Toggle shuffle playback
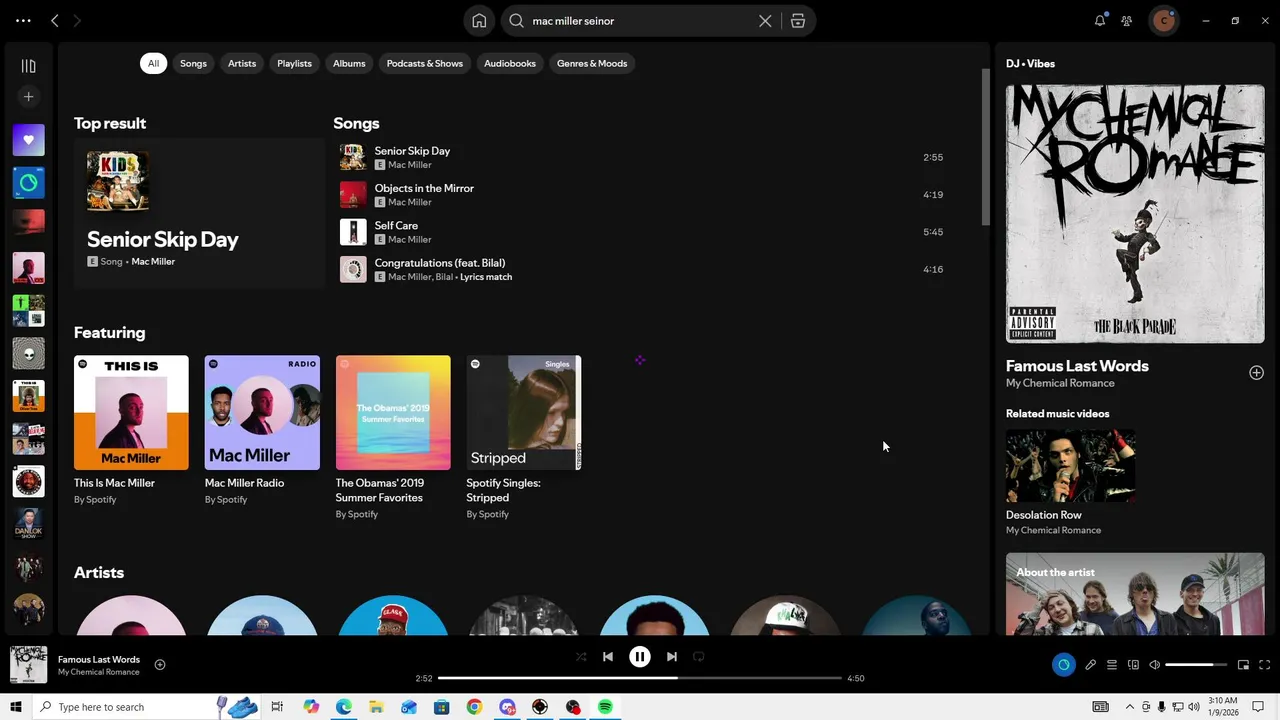Image resolution: width=1280 pixels, height=720 pixels. click(581, 657)
